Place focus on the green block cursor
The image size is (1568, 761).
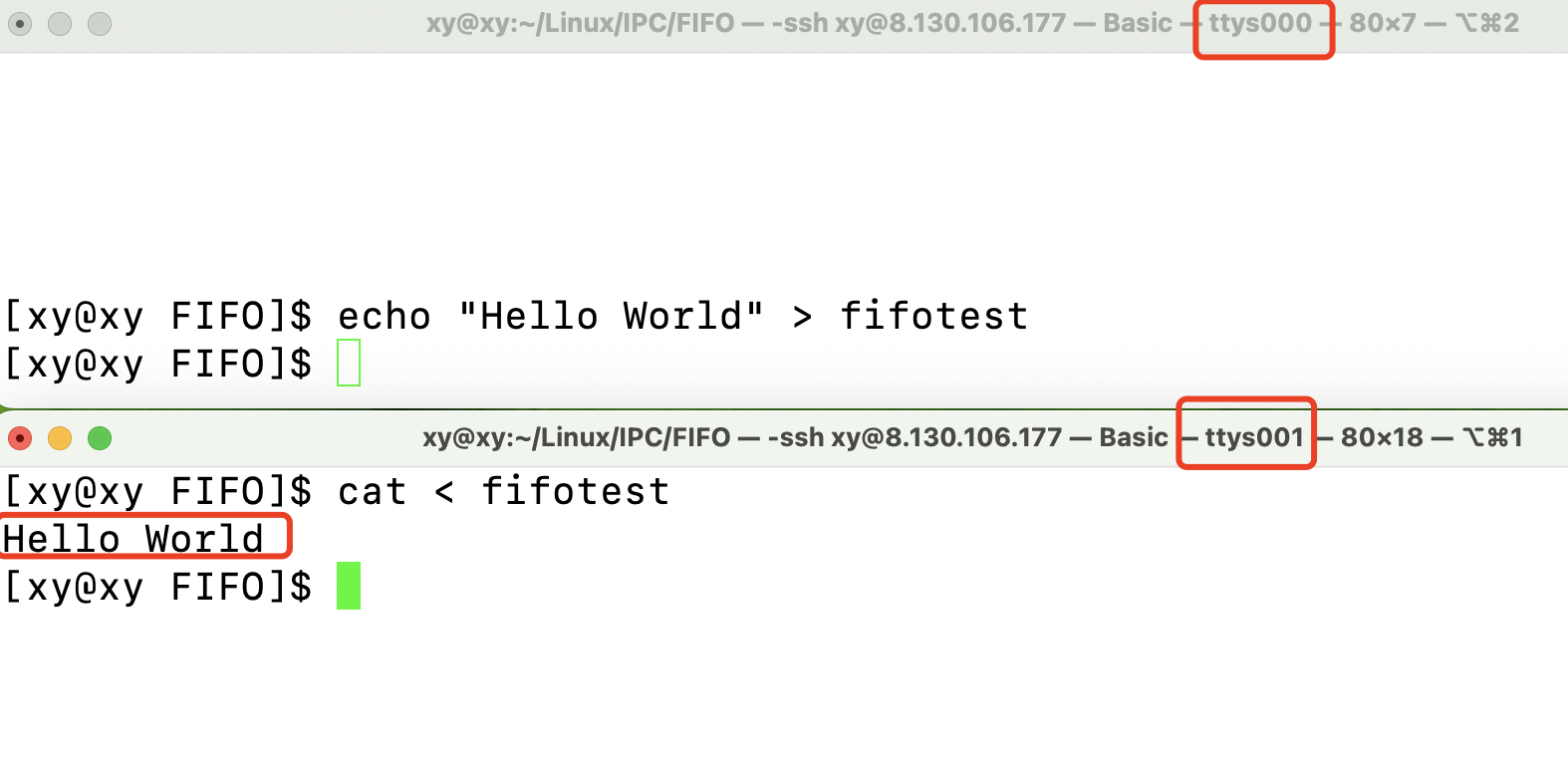point(349,587)
